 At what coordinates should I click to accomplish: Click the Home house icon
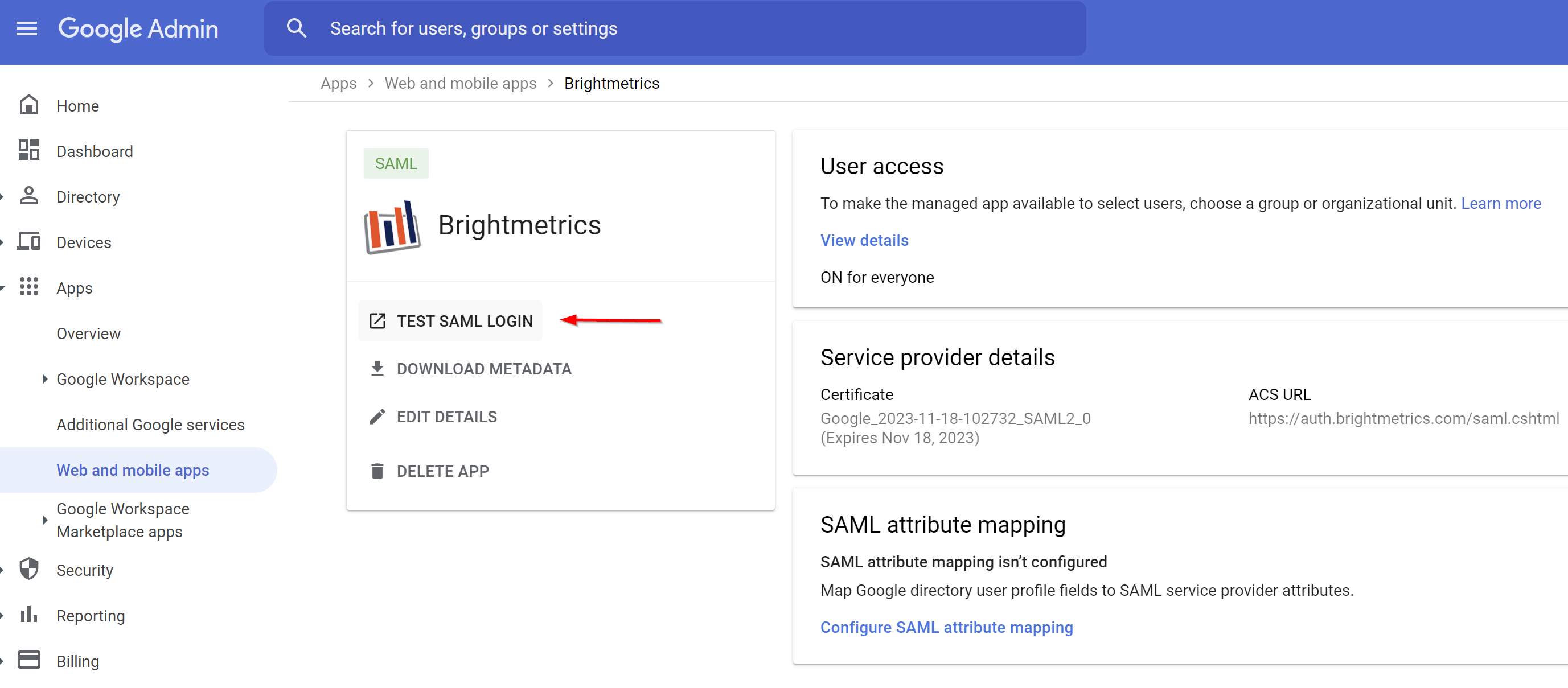(28, 105)
